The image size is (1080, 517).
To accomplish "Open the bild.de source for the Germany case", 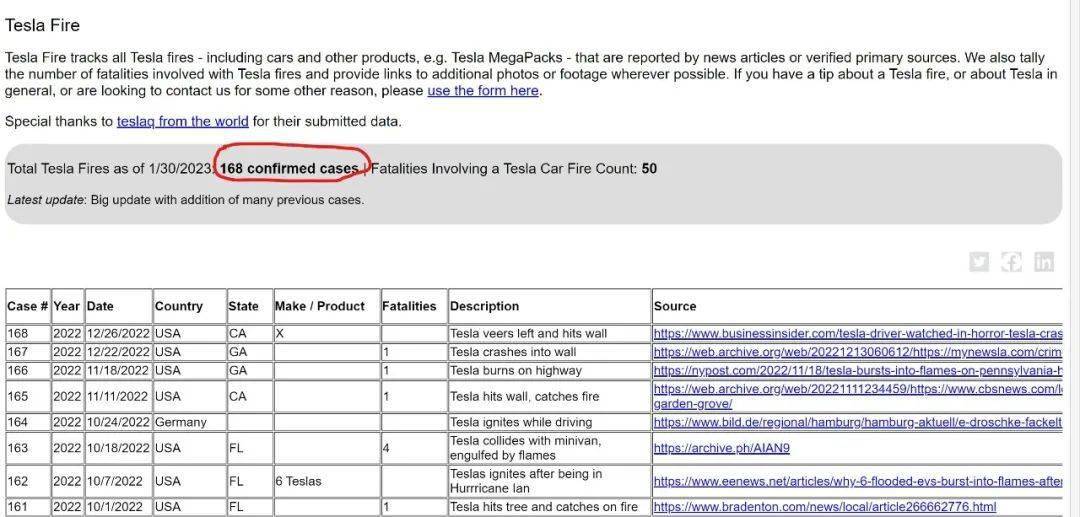I will pyautogui.click(x=857, y=422).
